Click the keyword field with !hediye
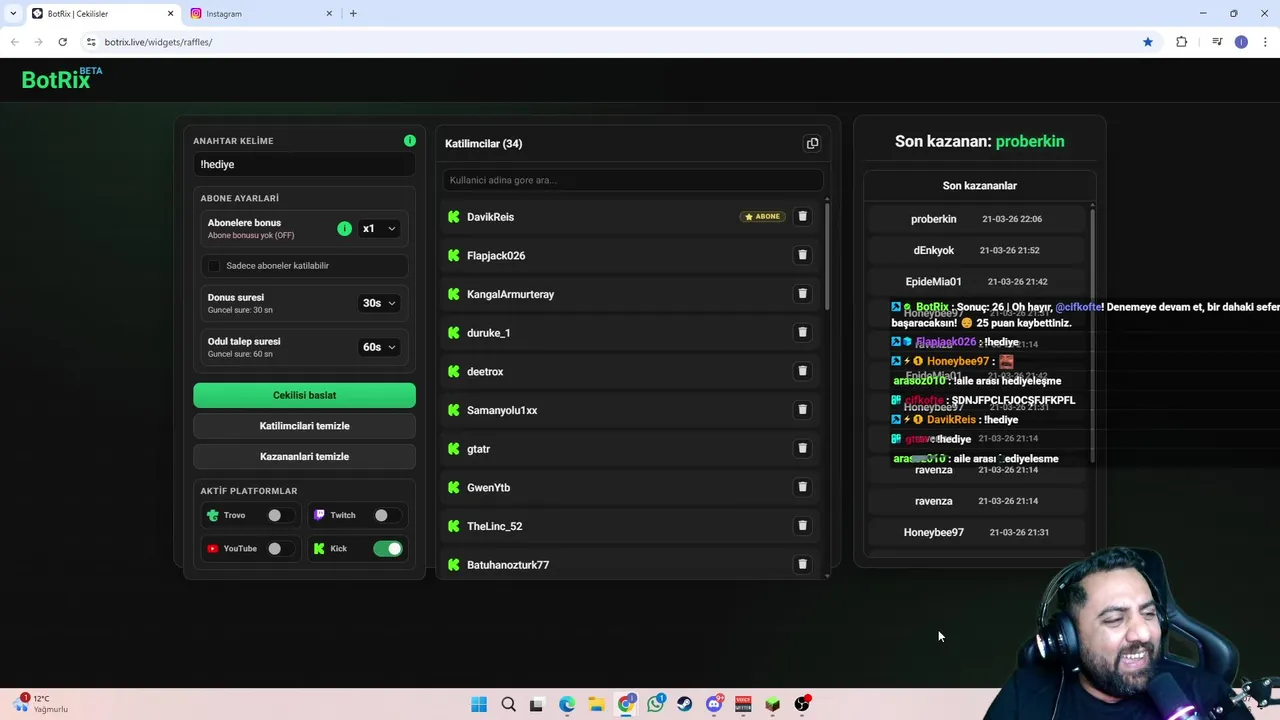Image resolution: width=1280 pixels, height=720 pixels. (304, 164)
